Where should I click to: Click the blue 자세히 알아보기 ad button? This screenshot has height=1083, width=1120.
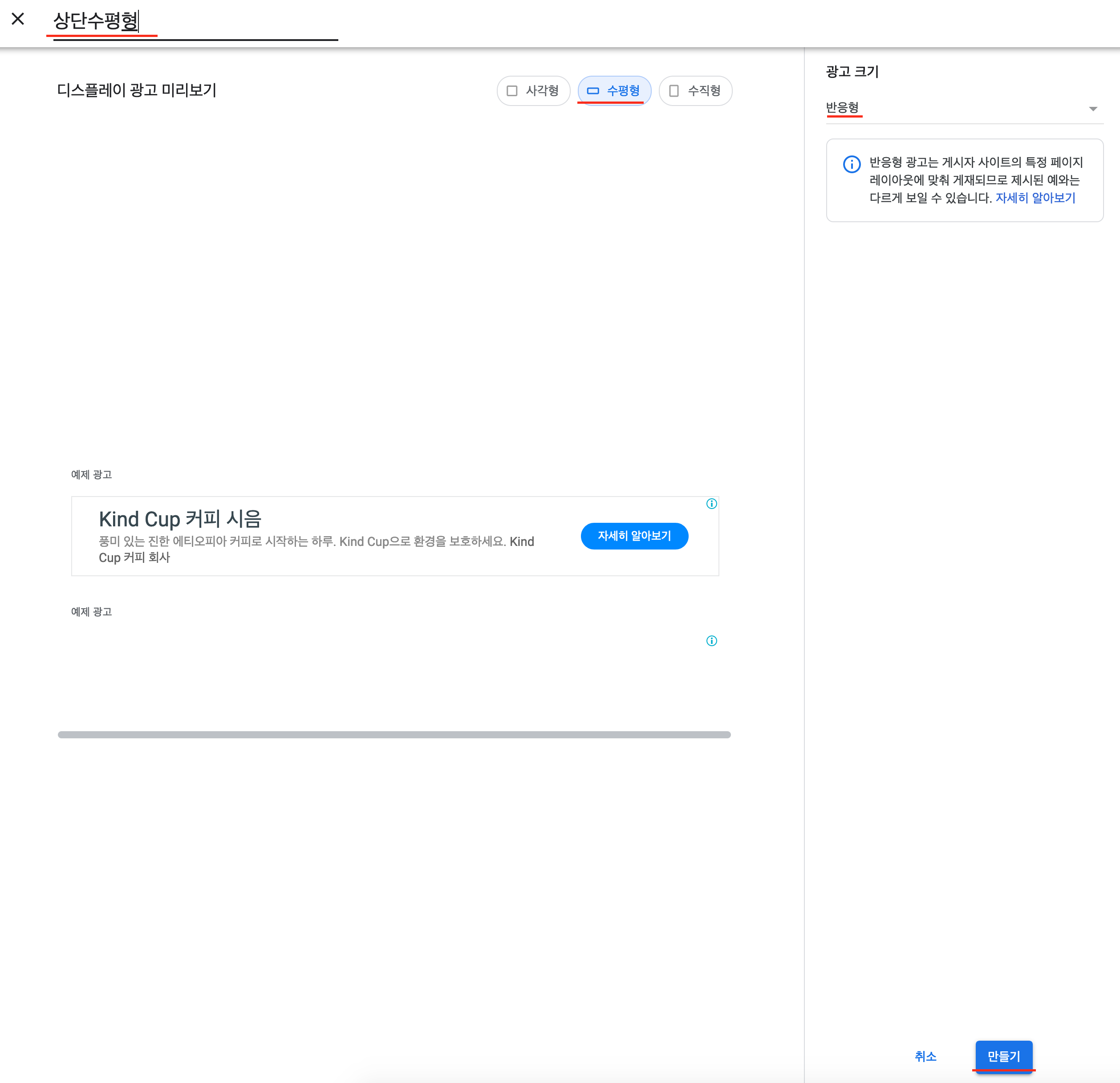click(x=634, y=536)
